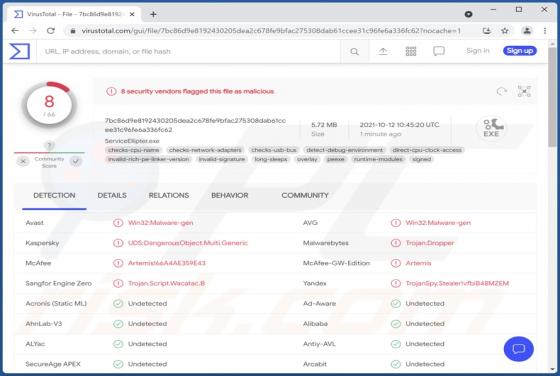
Task: Click the Avast detection warning icon
Action: [x=118, y=223]
